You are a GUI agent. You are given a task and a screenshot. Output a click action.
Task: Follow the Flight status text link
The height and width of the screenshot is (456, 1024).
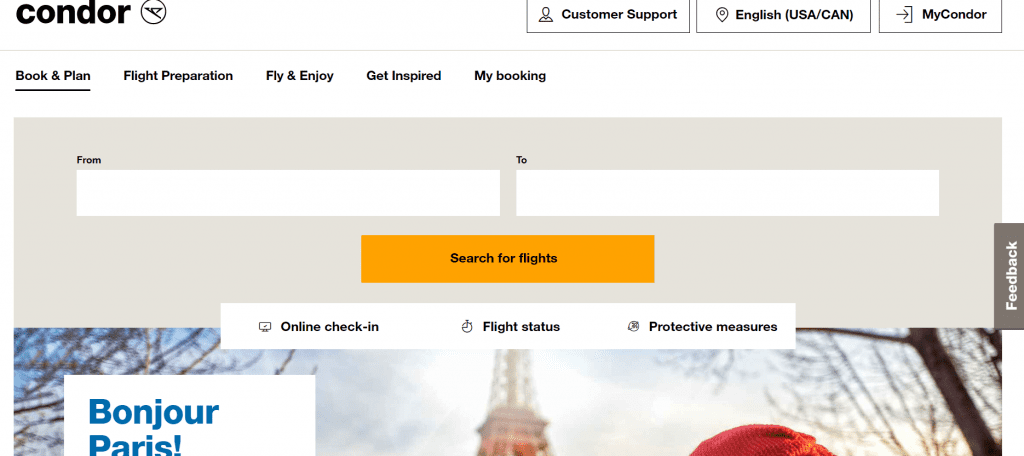point(521,327)
